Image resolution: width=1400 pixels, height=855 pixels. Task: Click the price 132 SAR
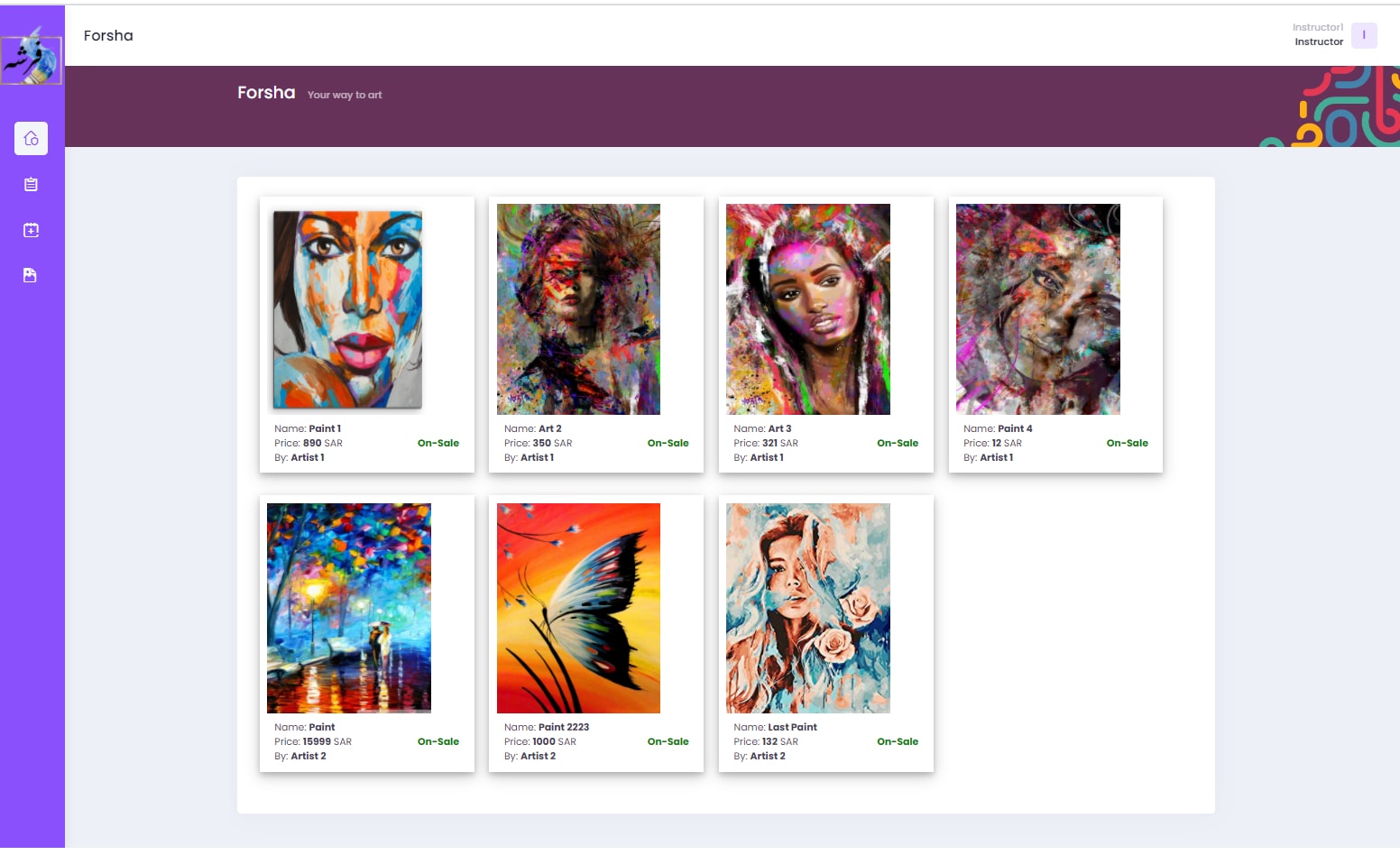(766, 741)
